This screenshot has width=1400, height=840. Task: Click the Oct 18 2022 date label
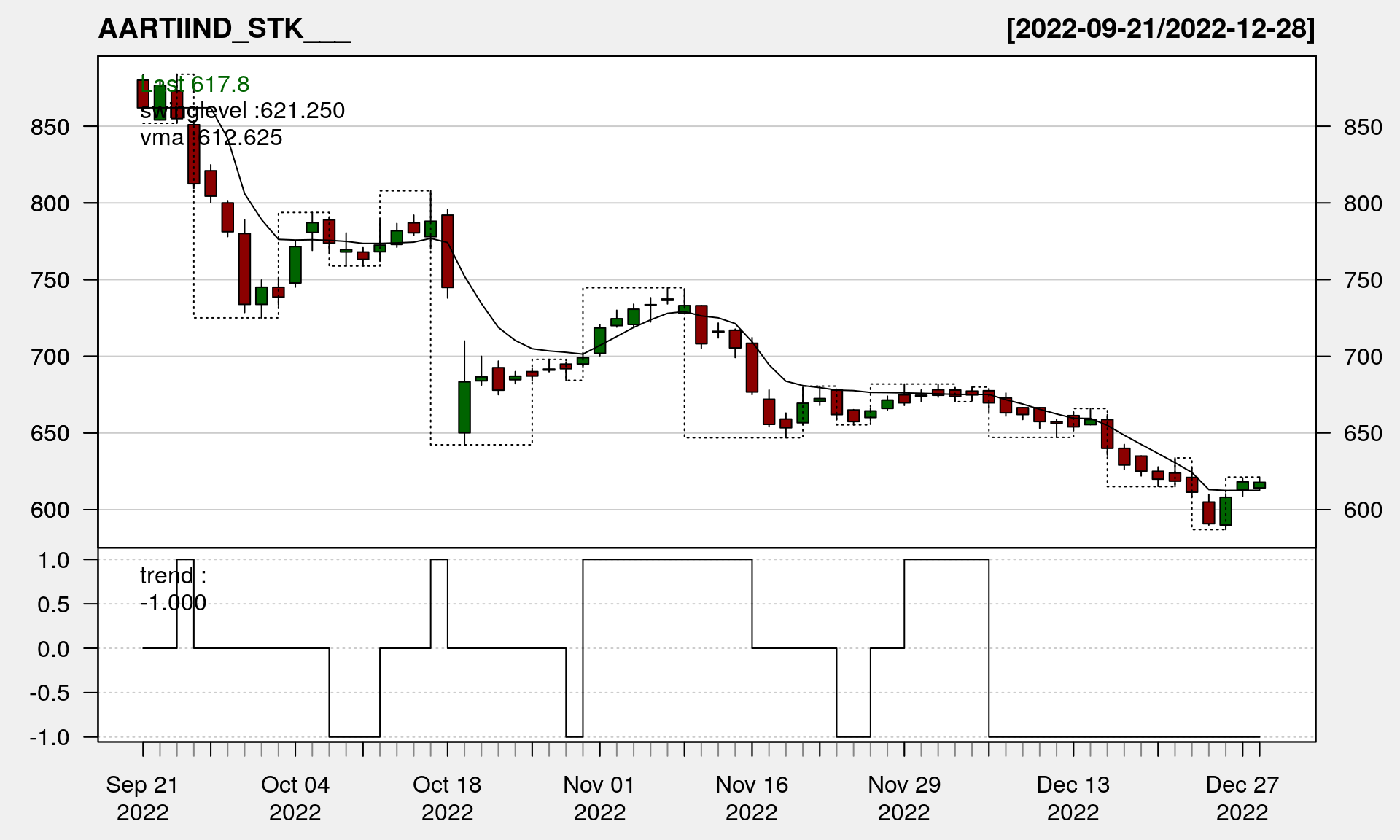[447, 798]
